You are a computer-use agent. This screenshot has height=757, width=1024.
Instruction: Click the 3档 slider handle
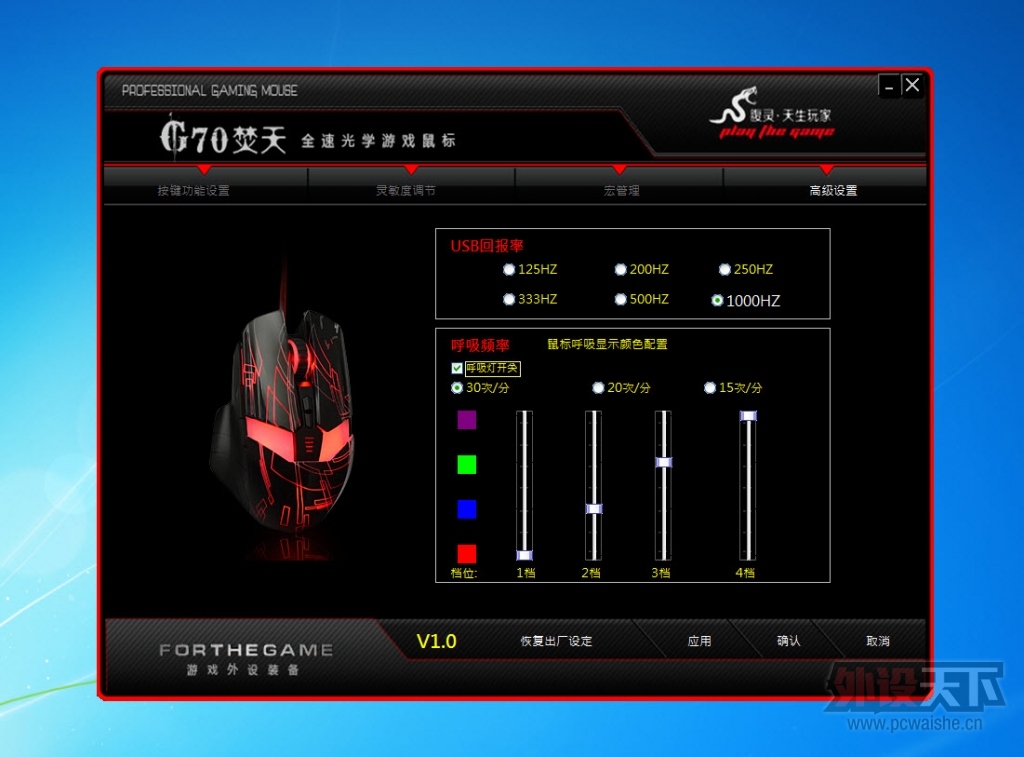tap(664, 462)
